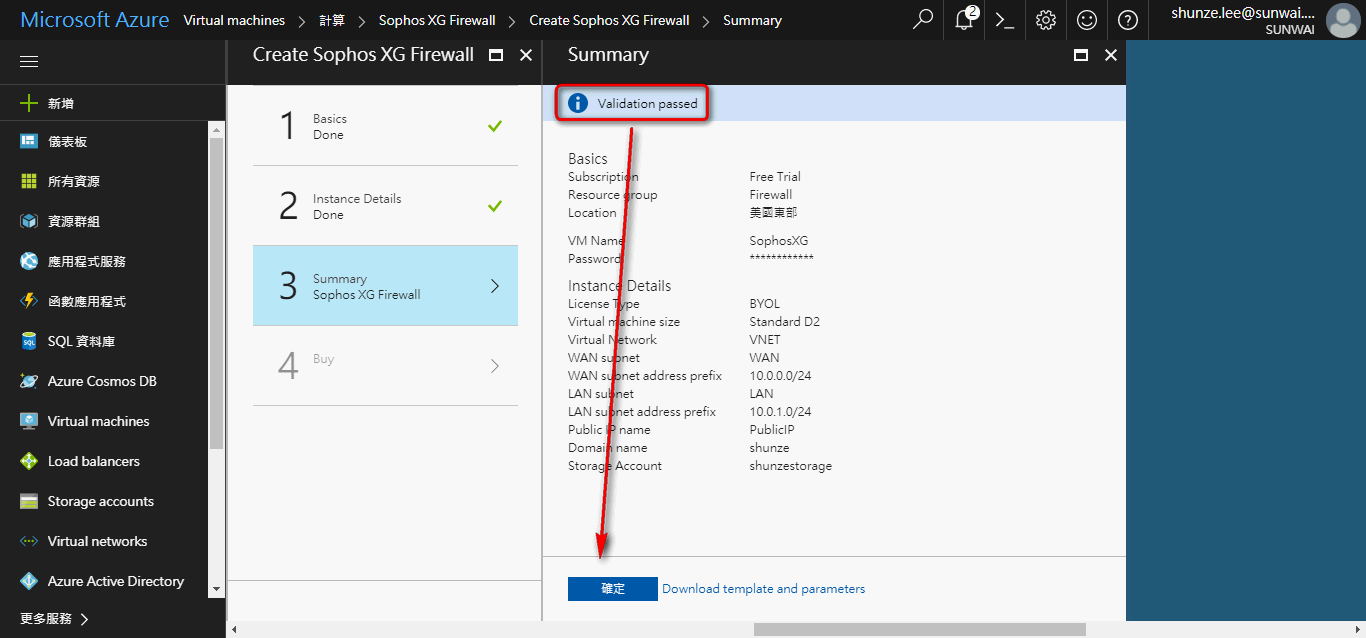
Task: Click the breadcrumb chevron after Virtual machines
Action: tap(302, 20)
